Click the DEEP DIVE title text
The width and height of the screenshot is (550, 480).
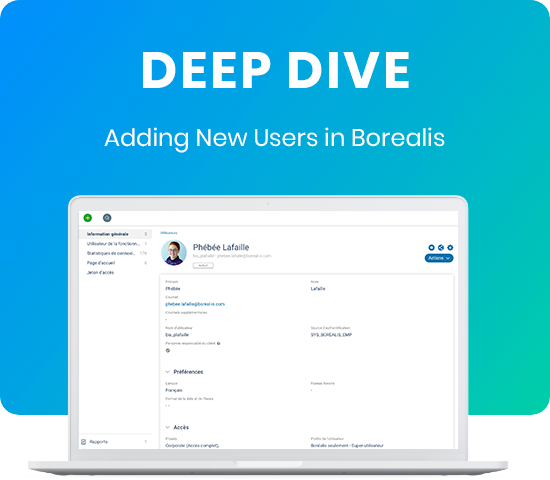(x=275, y=70)
